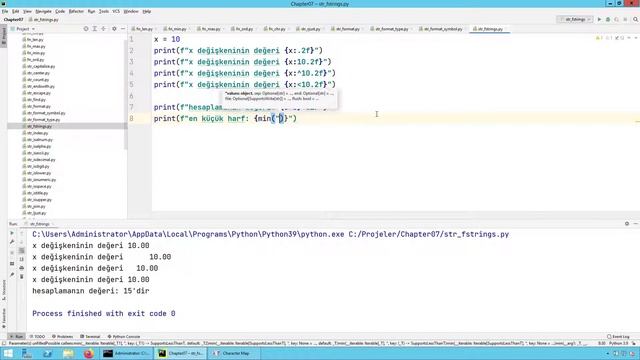Viewport: 640px width, 360px height.
Task: Click line 8 code in the editor
Action: (x=225, y=119)
